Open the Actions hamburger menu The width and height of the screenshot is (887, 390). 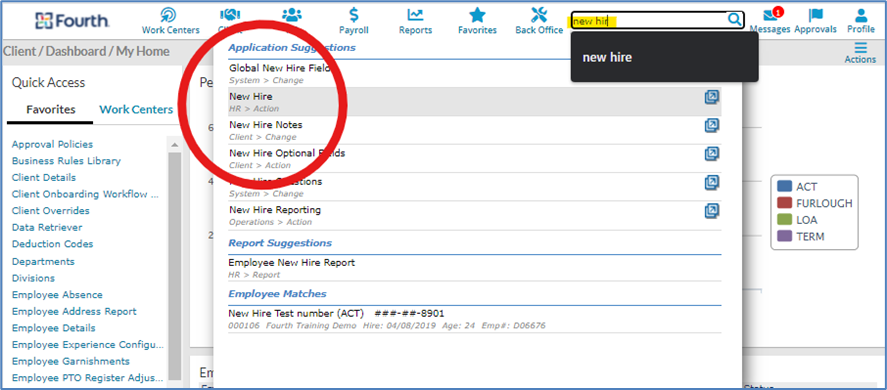click(860, 47)
